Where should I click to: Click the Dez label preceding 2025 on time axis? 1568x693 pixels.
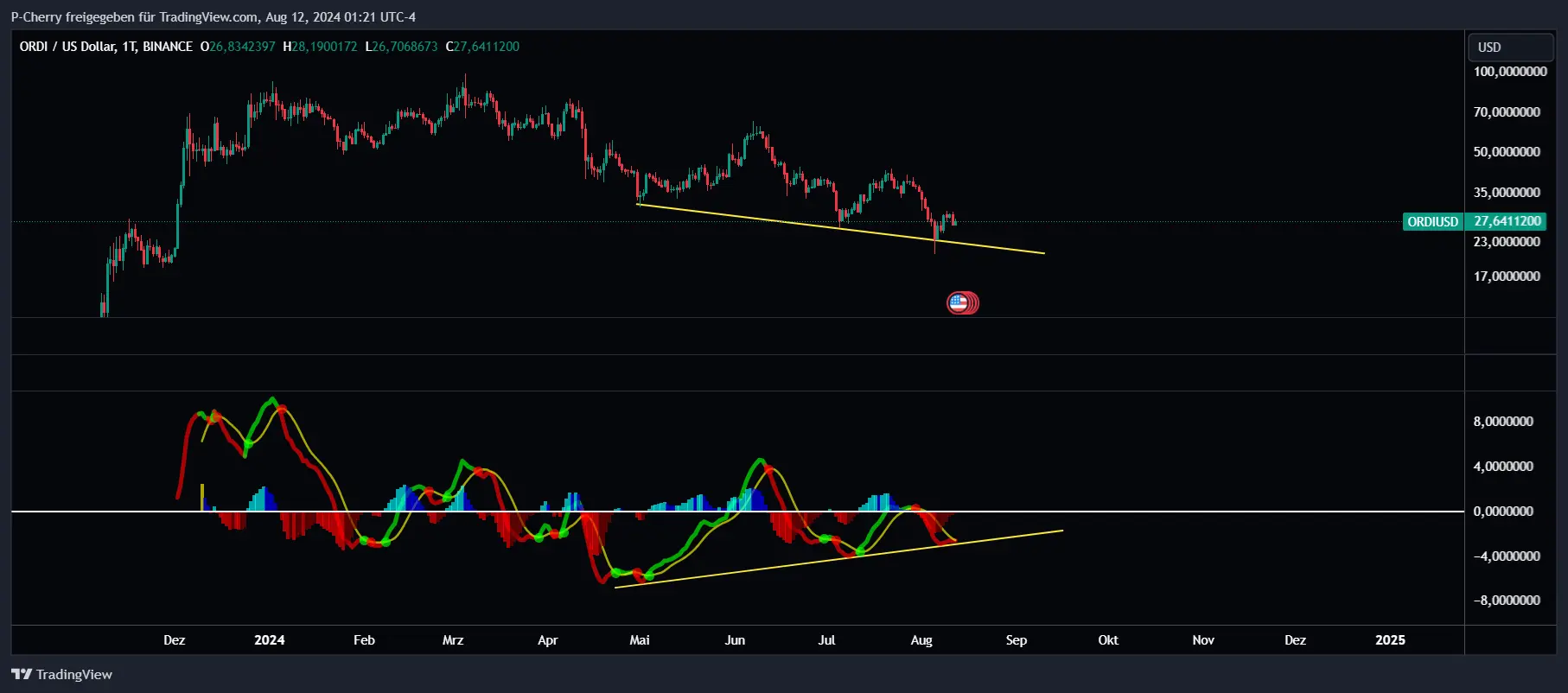[1295, 640]
